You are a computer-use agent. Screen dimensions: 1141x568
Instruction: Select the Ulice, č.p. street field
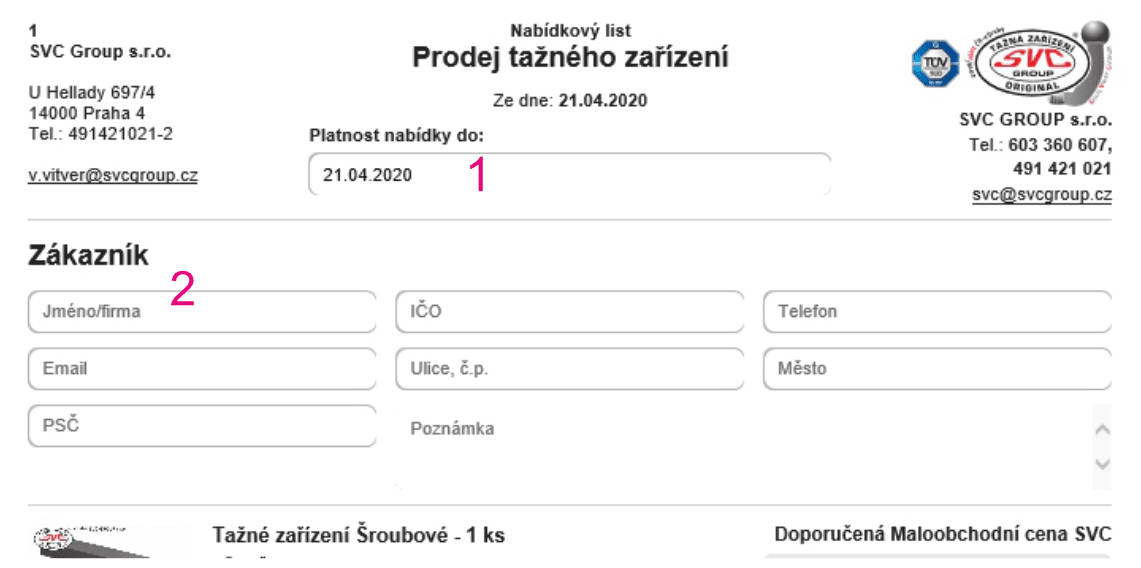coord(570,368)
